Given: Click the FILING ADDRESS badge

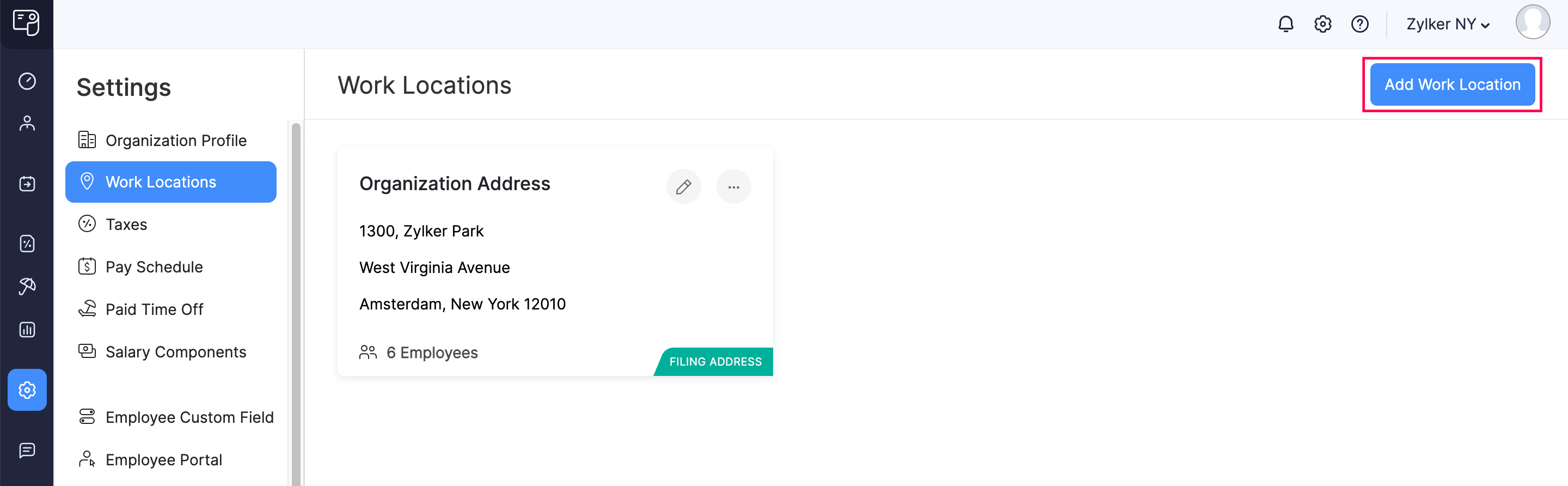Looking at the screenshot, I should pyautogui.click(x=715, y=362).
